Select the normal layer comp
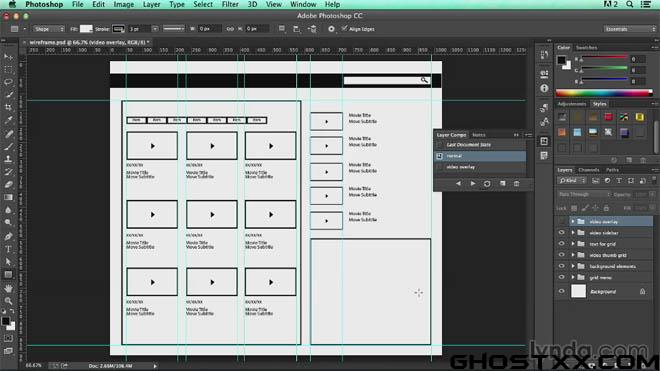This screenshot has height=371, width=660. point(480,156)
